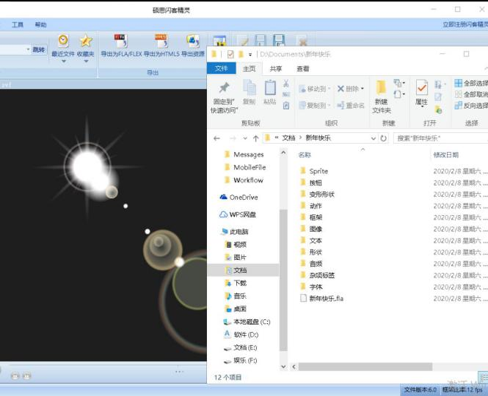Select the Sprite folder in file list
Viewport: 488px width, 396px height.
point(318,171)
